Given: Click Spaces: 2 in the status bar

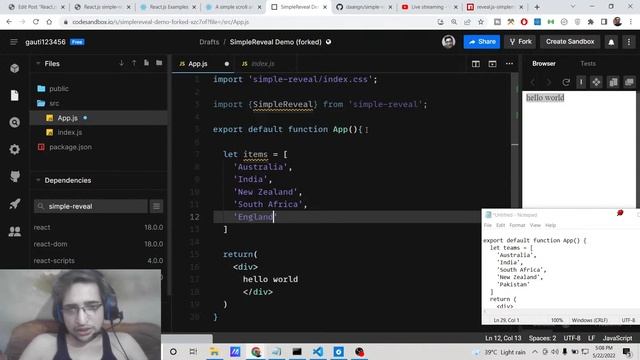Looking at the screenshot, I should click(x=542, y=338).
